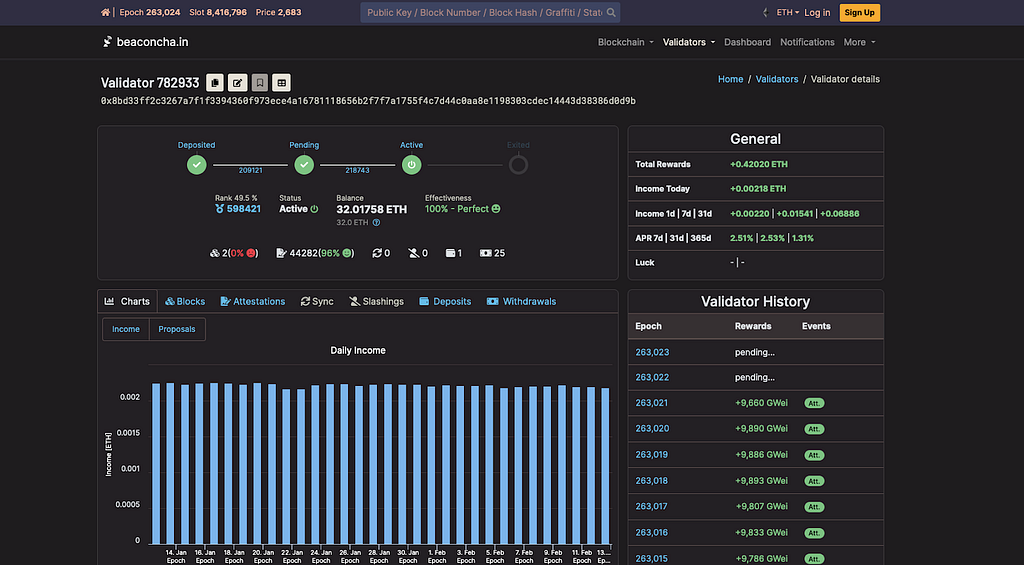The width and height of the screenshot is (1024, 565).
Task: Click the balance help question icon
Action: pyautogui.click(x=376, y=223)
